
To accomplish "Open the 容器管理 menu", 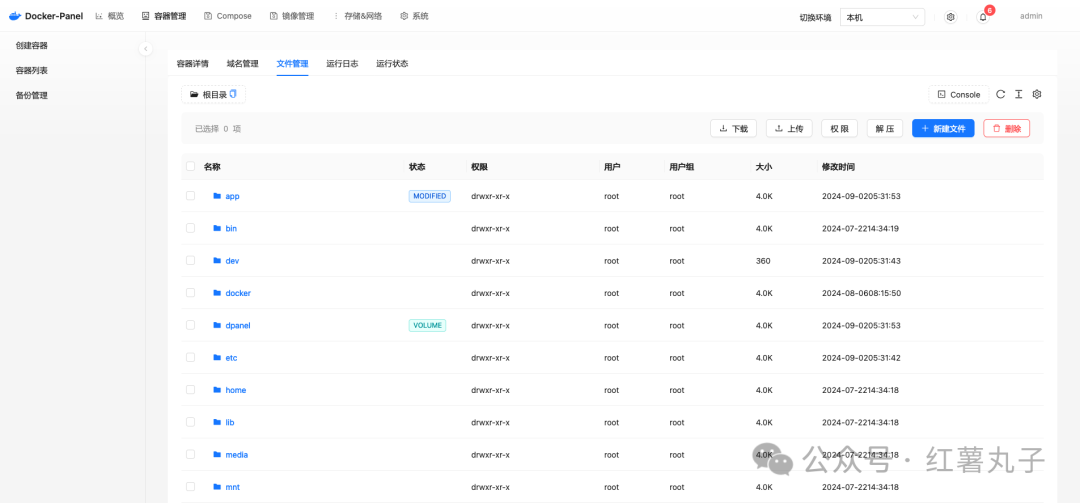I will click(164, 16).
